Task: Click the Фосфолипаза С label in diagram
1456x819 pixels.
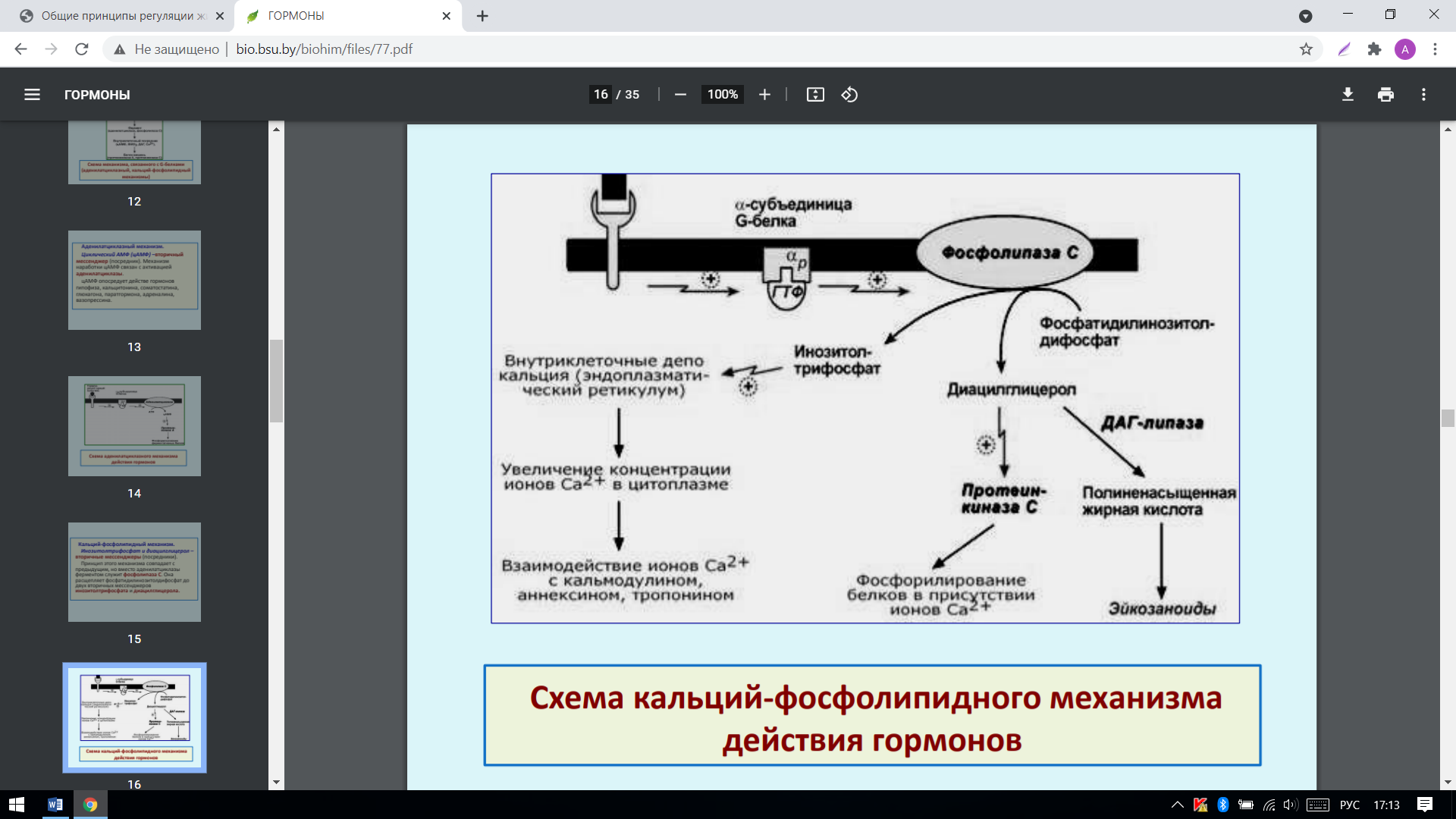Action: [x=1009, y=253]
